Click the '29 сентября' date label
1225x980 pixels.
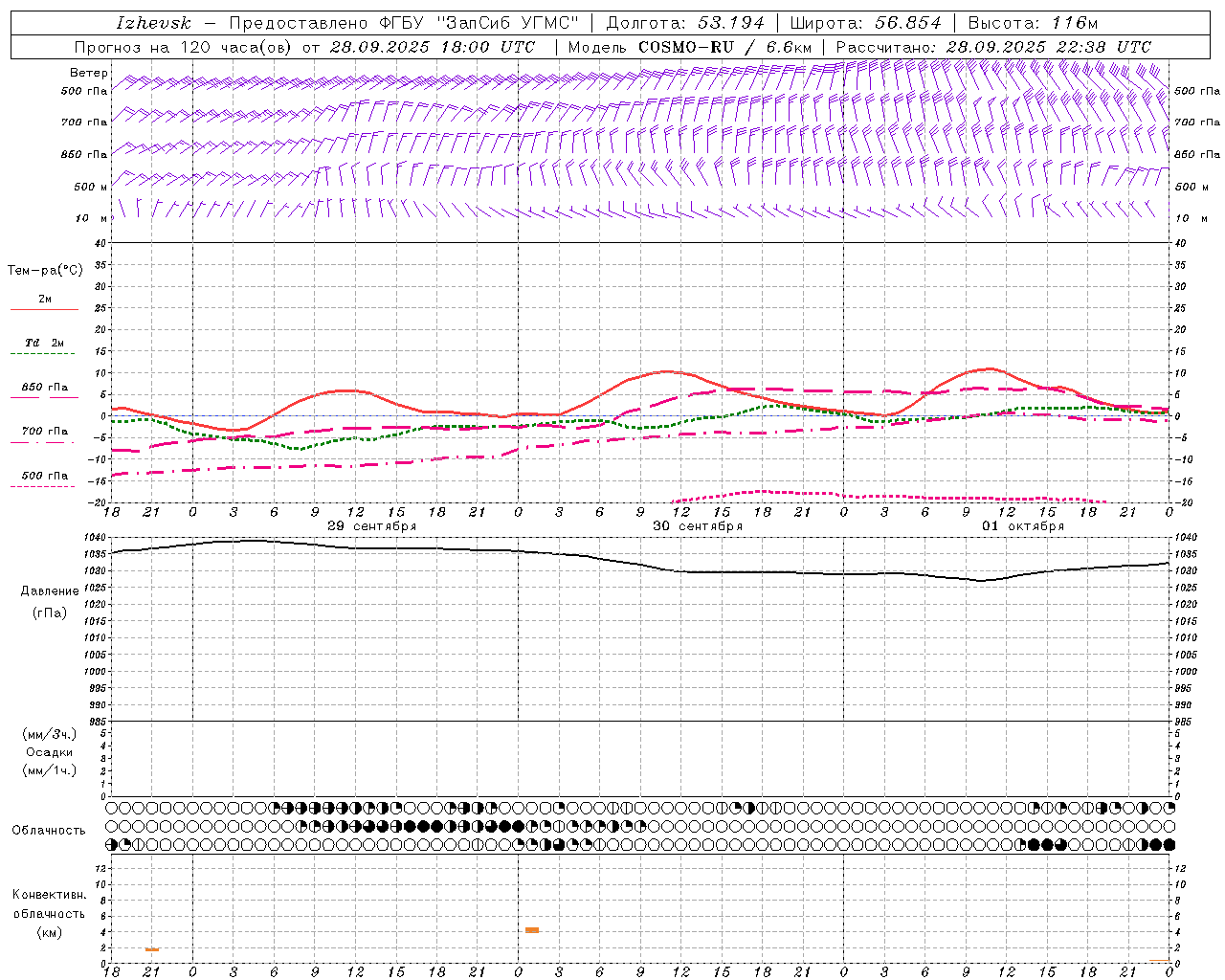click(x=371, y=526)
